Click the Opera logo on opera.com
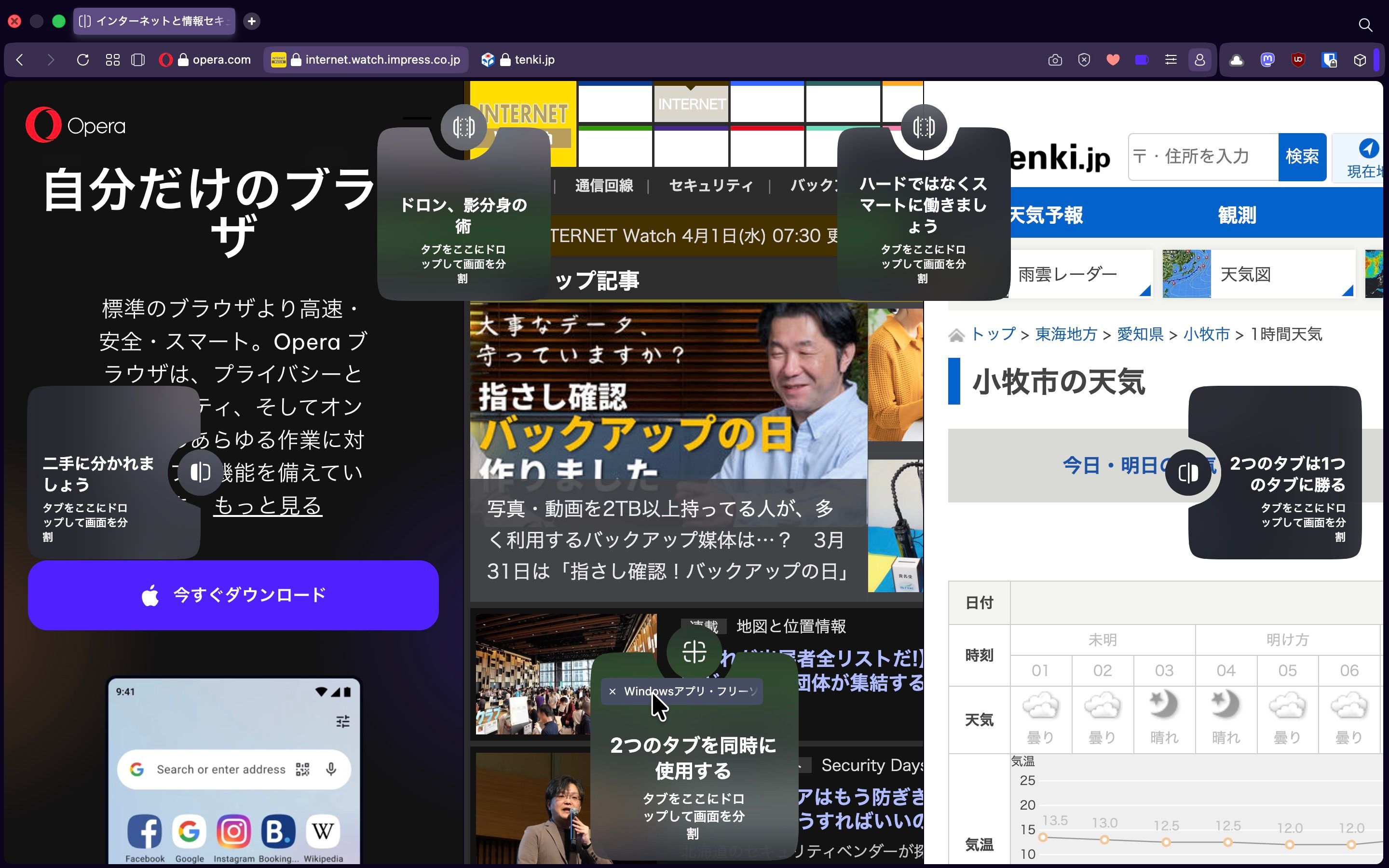 pyautogui.click(x=75, y=125)
